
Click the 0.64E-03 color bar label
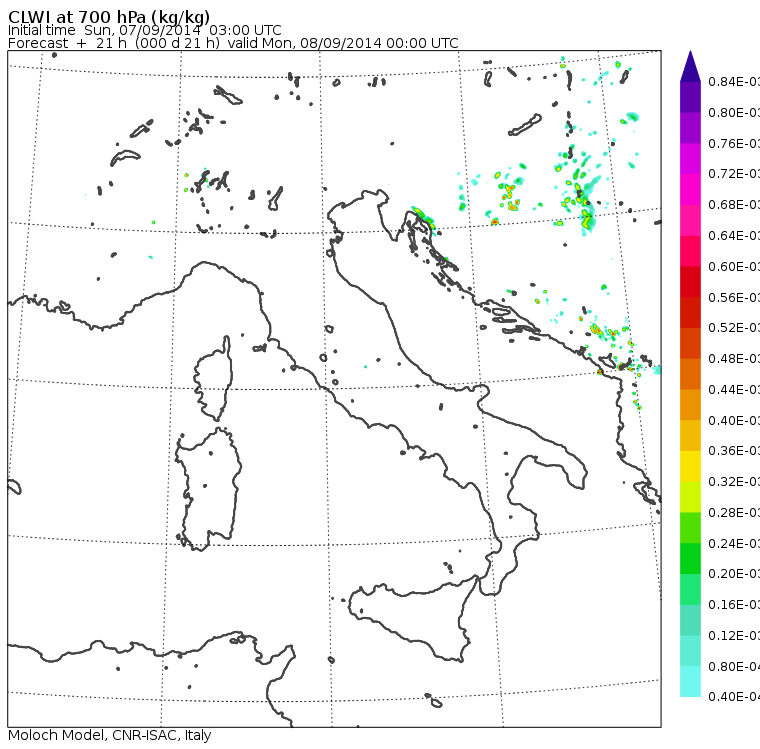[734, 236]
